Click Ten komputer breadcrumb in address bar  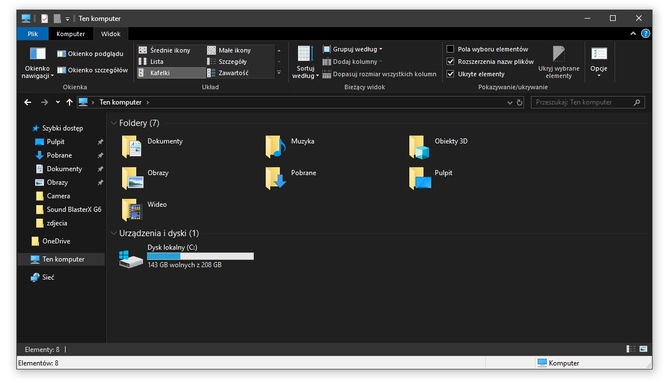tap(120, 103)
